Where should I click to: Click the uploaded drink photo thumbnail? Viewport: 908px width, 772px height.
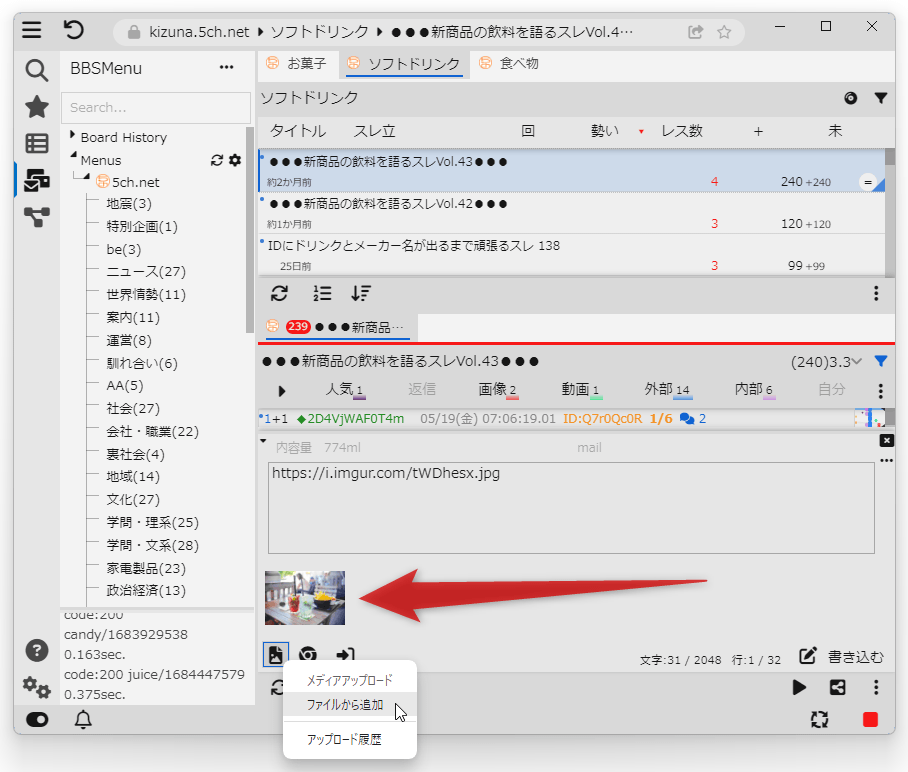tap(305, 598)
